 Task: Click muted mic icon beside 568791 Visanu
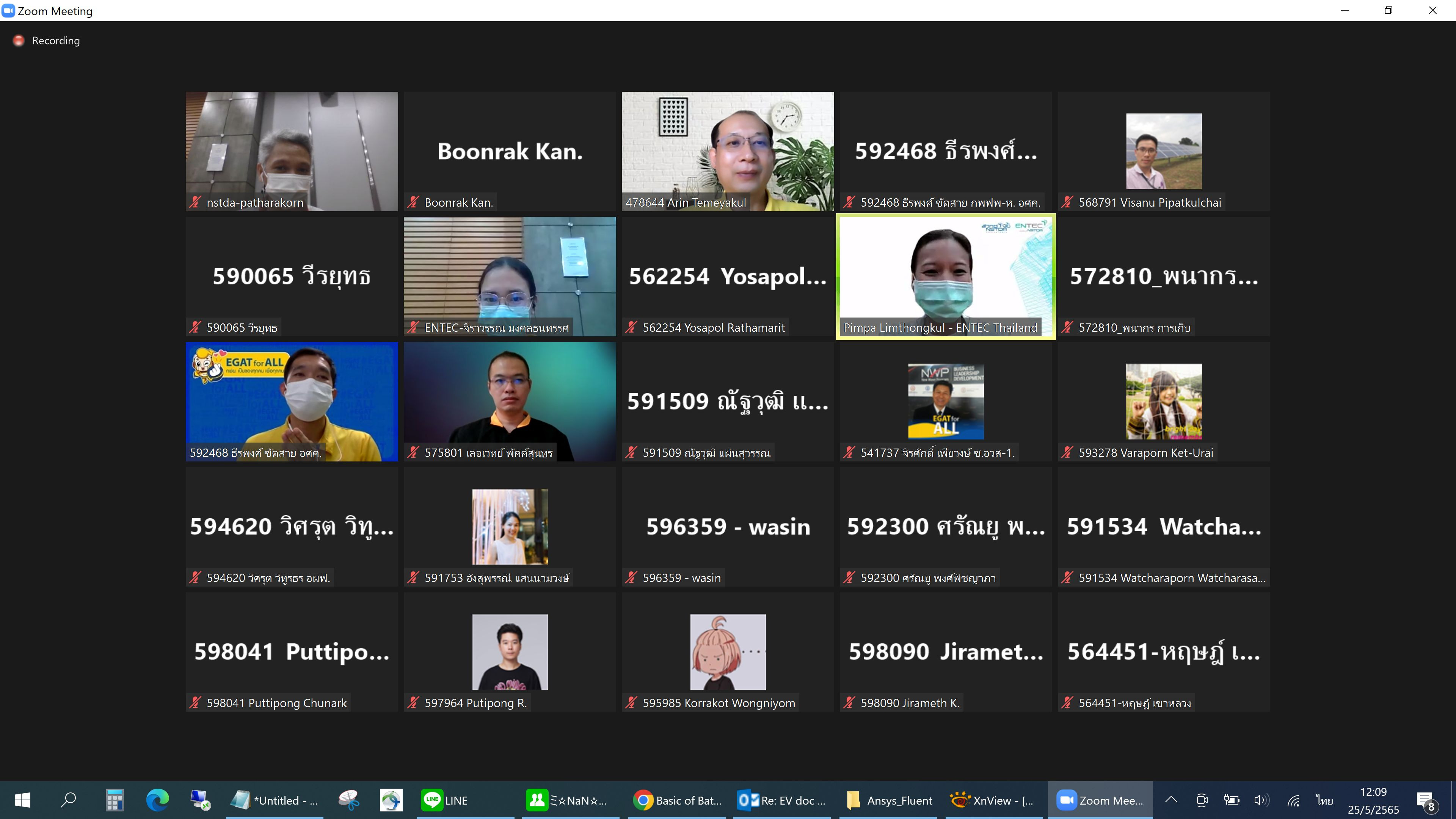(x=1067, y=202)
